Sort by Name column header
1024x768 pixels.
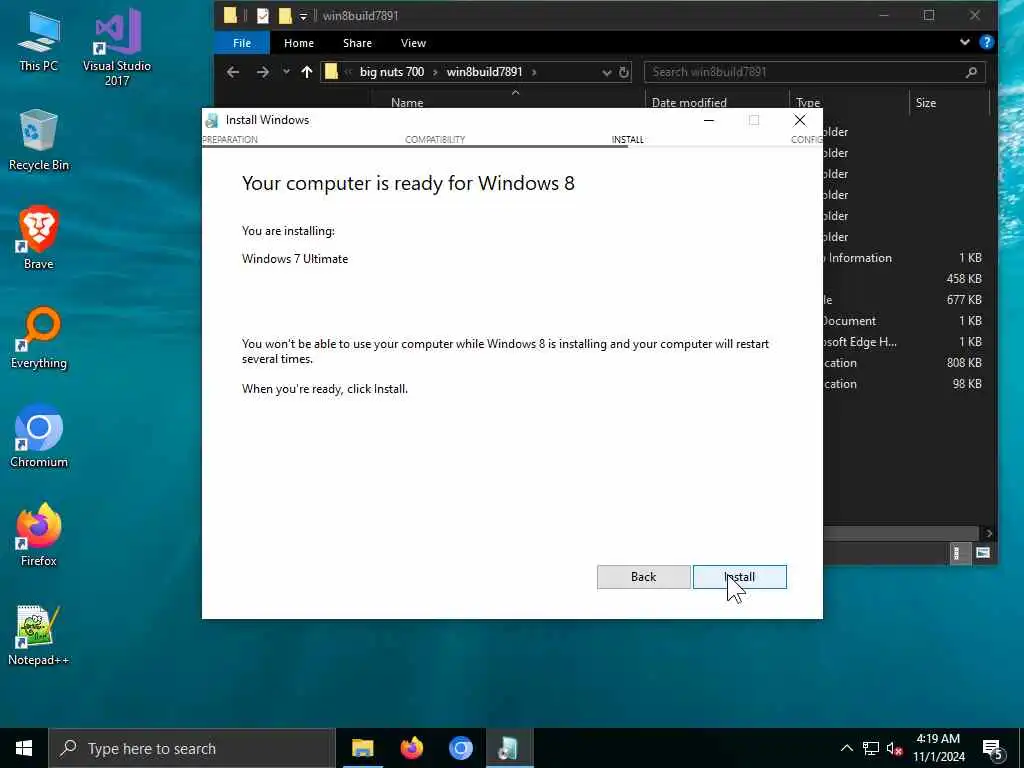(x=407, y=103)
